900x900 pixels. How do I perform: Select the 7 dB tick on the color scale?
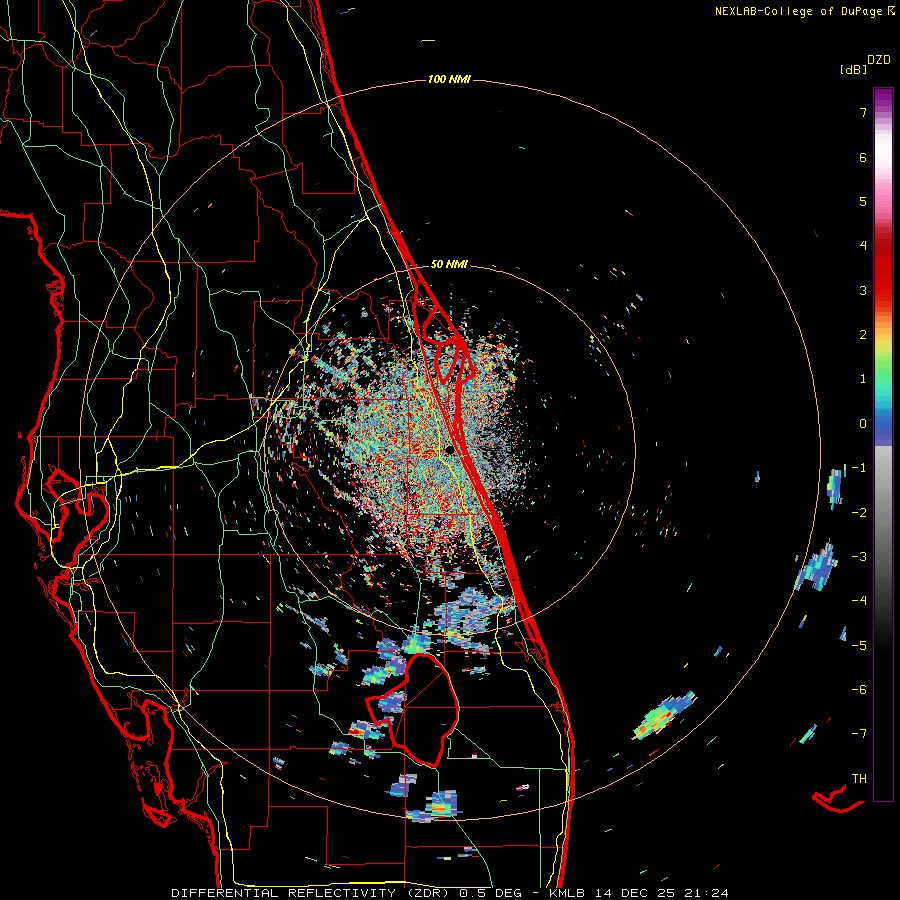[x=863, y=112]
